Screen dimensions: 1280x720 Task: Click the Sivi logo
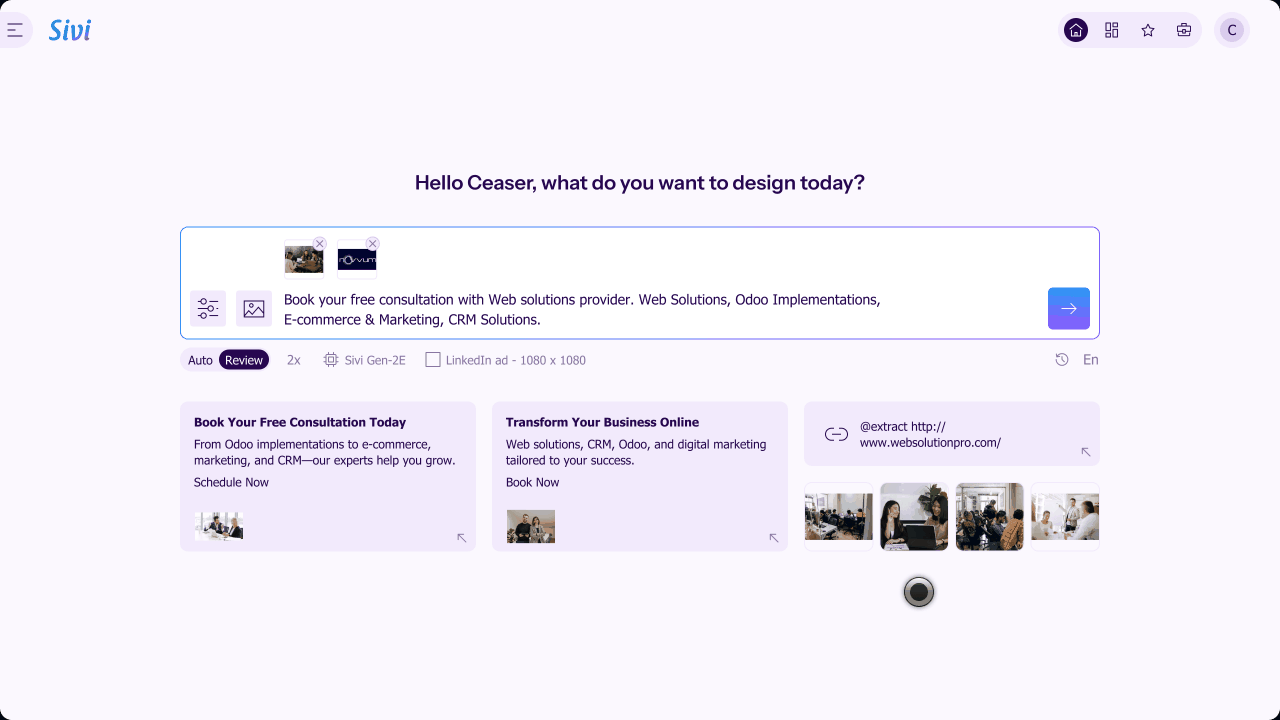(70, 30)
